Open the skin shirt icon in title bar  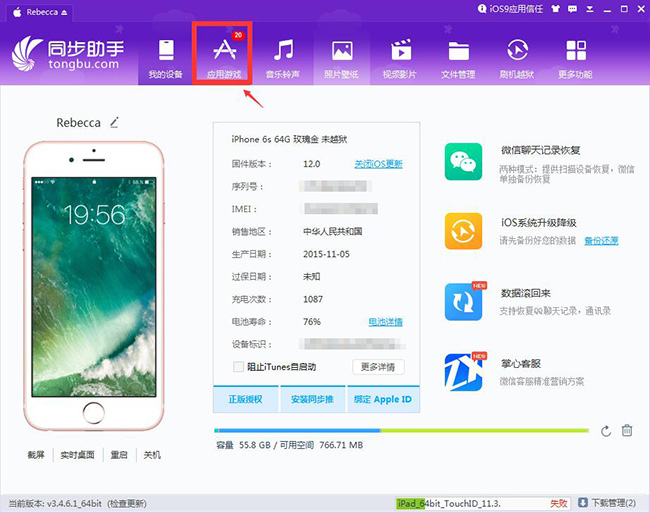point(555,9)
